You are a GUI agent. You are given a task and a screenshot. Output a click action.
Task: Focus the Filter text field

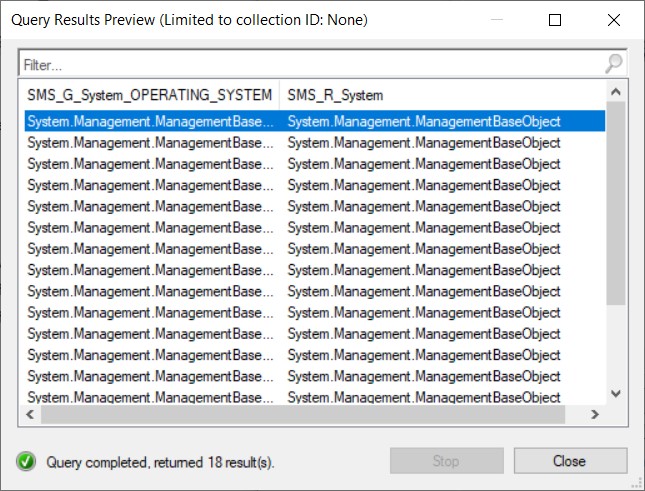point(310,64)
